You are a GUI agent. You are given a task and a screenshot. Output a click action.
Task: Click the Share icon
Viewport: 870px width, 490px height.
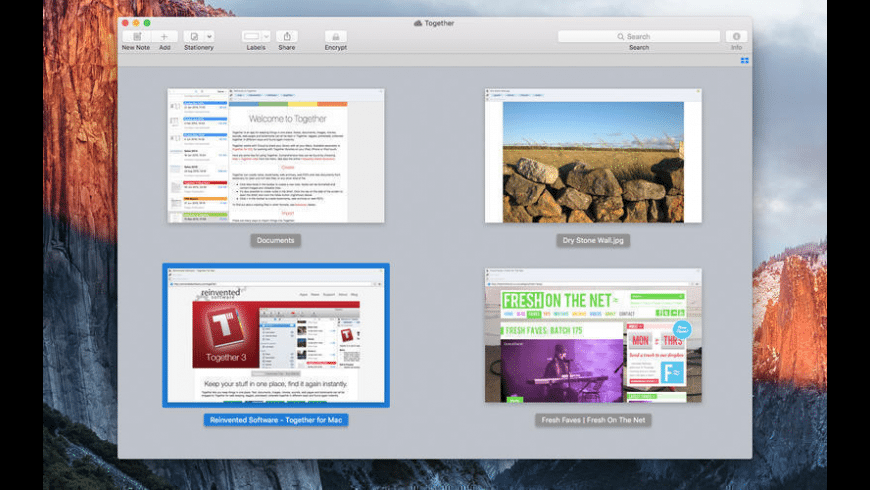click(287, 37)
